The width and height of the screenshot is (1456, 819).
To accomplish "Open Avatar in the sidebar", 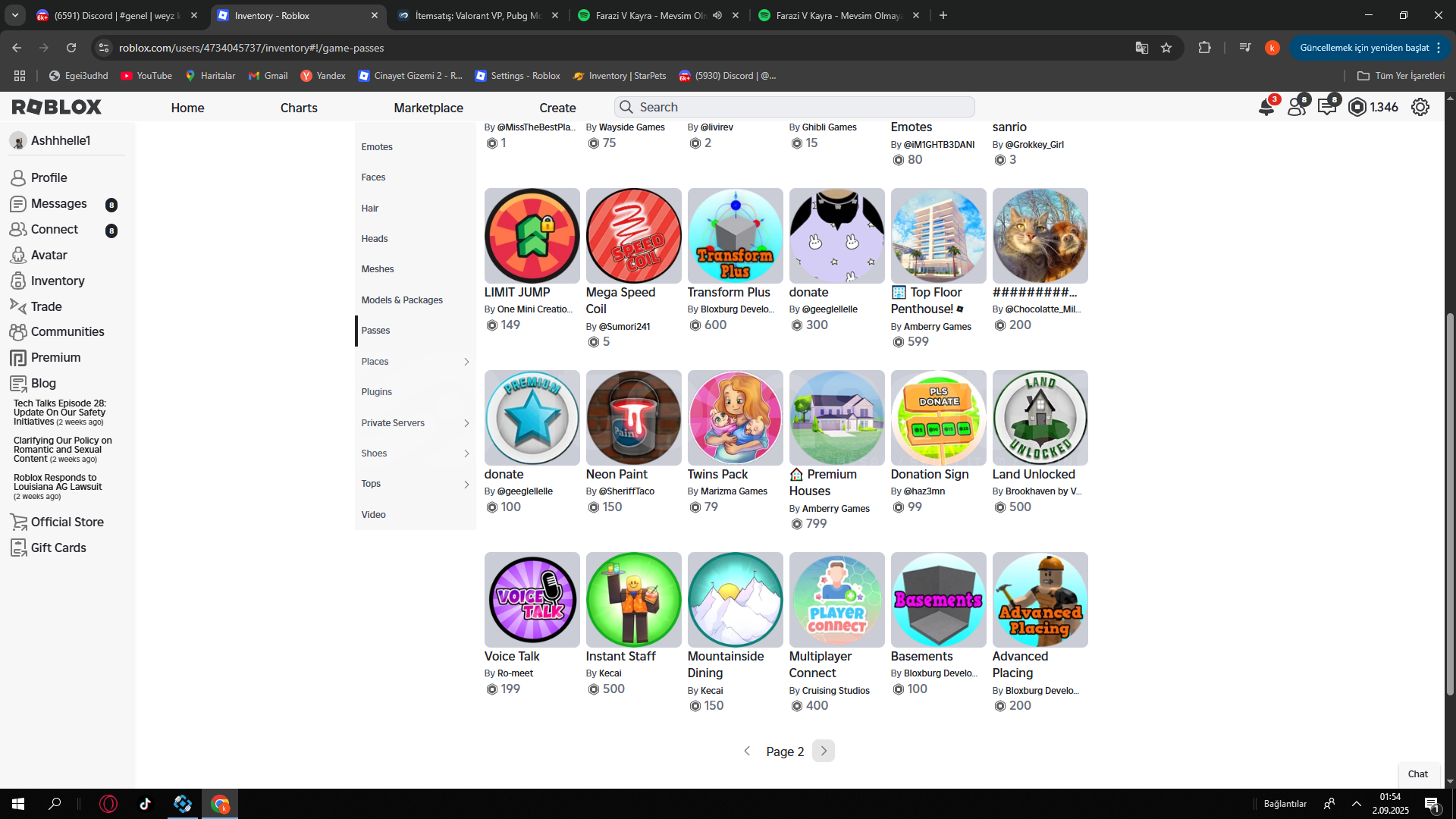I will [49, 255].
